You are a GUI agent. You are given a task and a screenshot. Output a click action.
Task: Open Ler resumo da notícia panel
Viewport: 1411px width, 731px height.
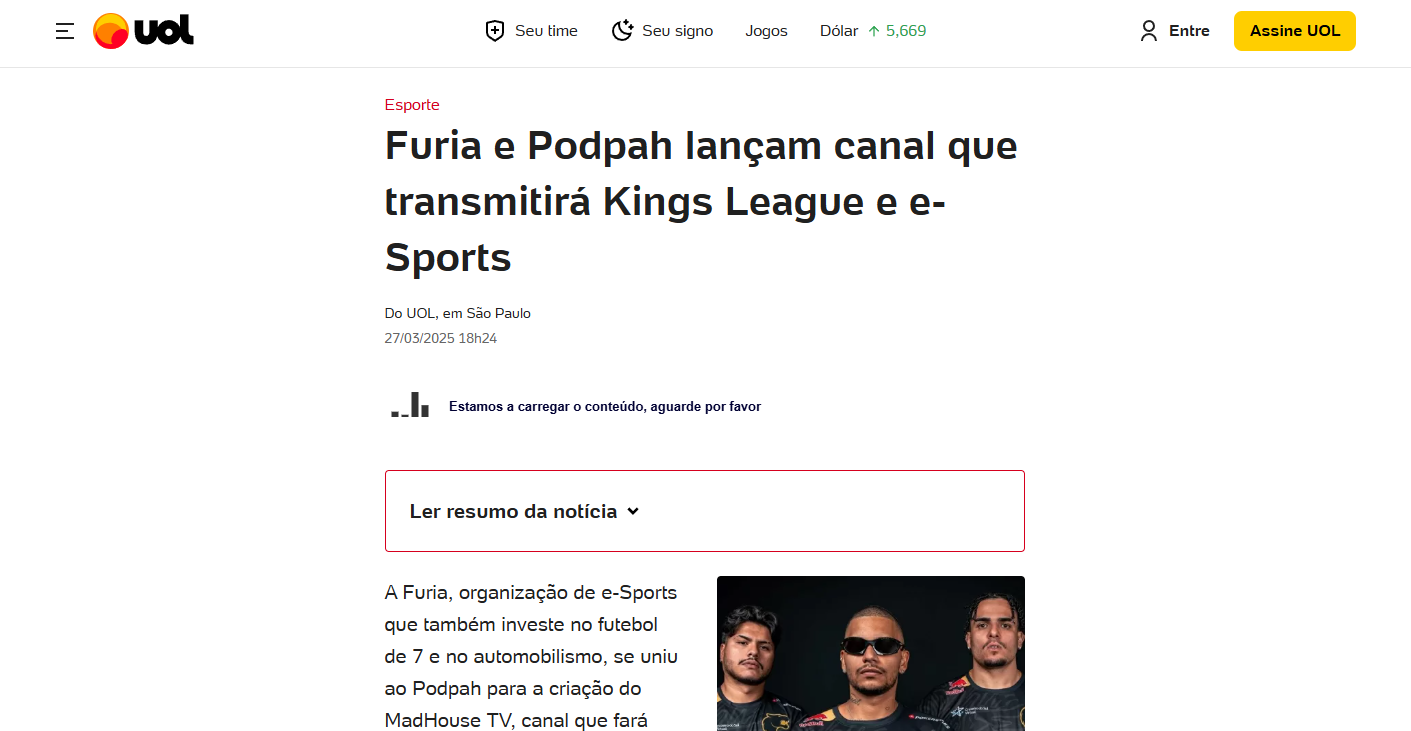pyautogui.click(x=705, y=511)
